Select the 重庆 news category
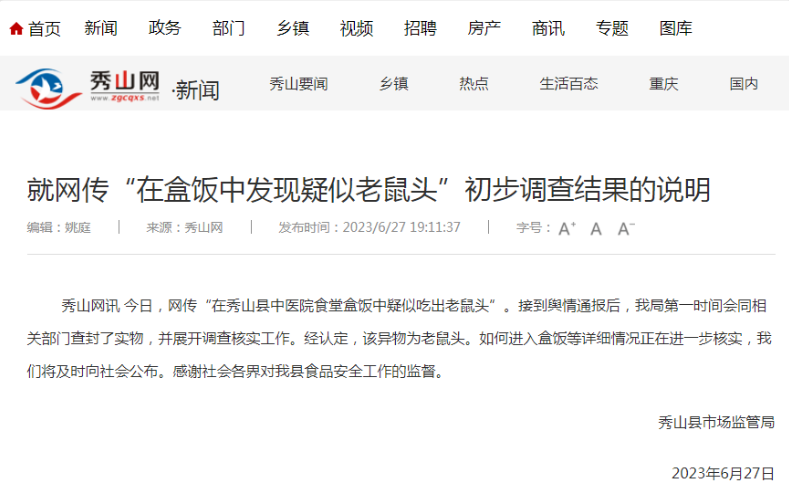This screenshot has height=502, width=789. 663,83
